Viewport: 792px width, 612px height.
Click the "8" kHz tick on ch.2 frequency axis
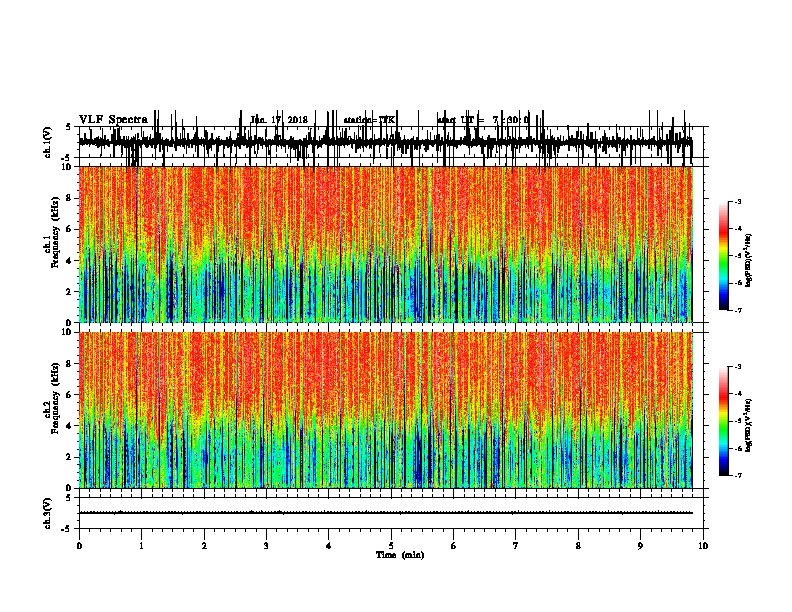coord(70,364)
